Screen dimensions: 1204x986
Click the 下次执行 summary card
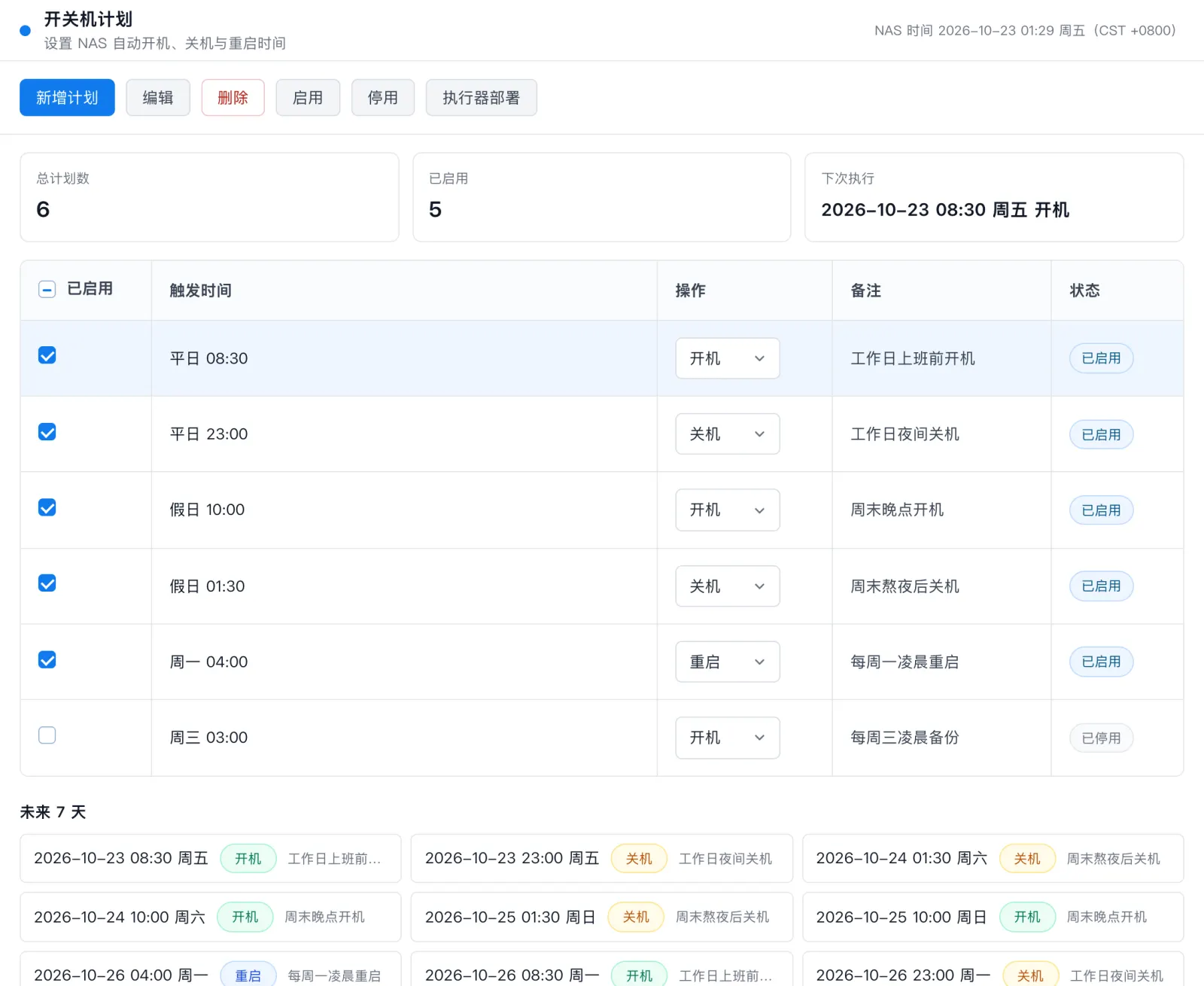[x=994, y=197]
